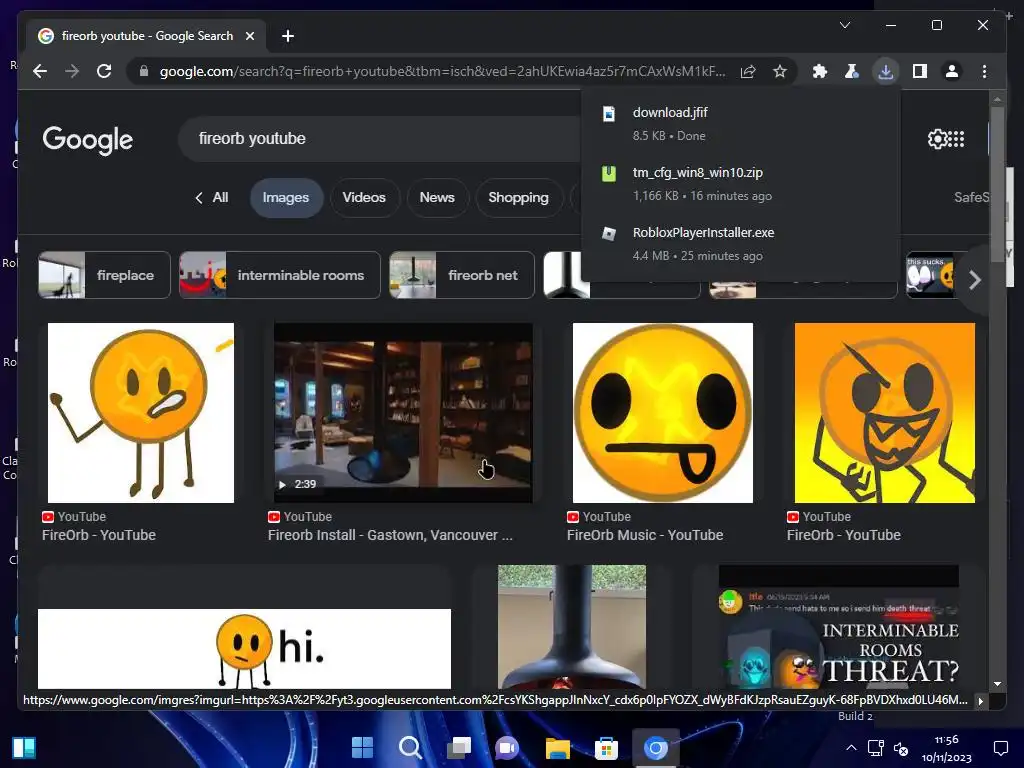The width and height of the screenshot is (1024, 768).
Task: Open the evil grinning FireOrb thumbnail
Action: coord(885,413)
